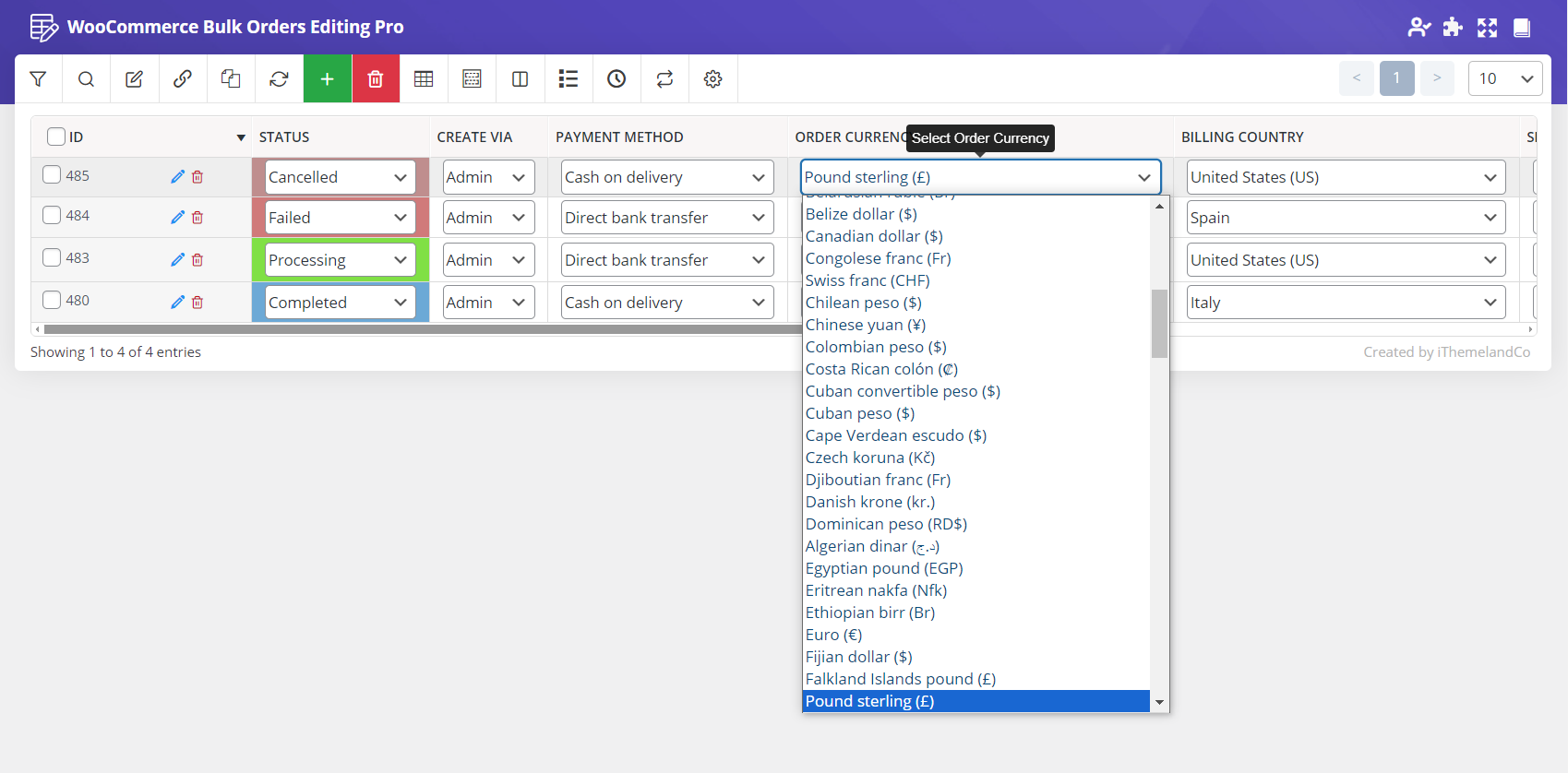The image size is (1568, 773).
Task: Open the filter tool in toolbar
Action: [38, 79]
